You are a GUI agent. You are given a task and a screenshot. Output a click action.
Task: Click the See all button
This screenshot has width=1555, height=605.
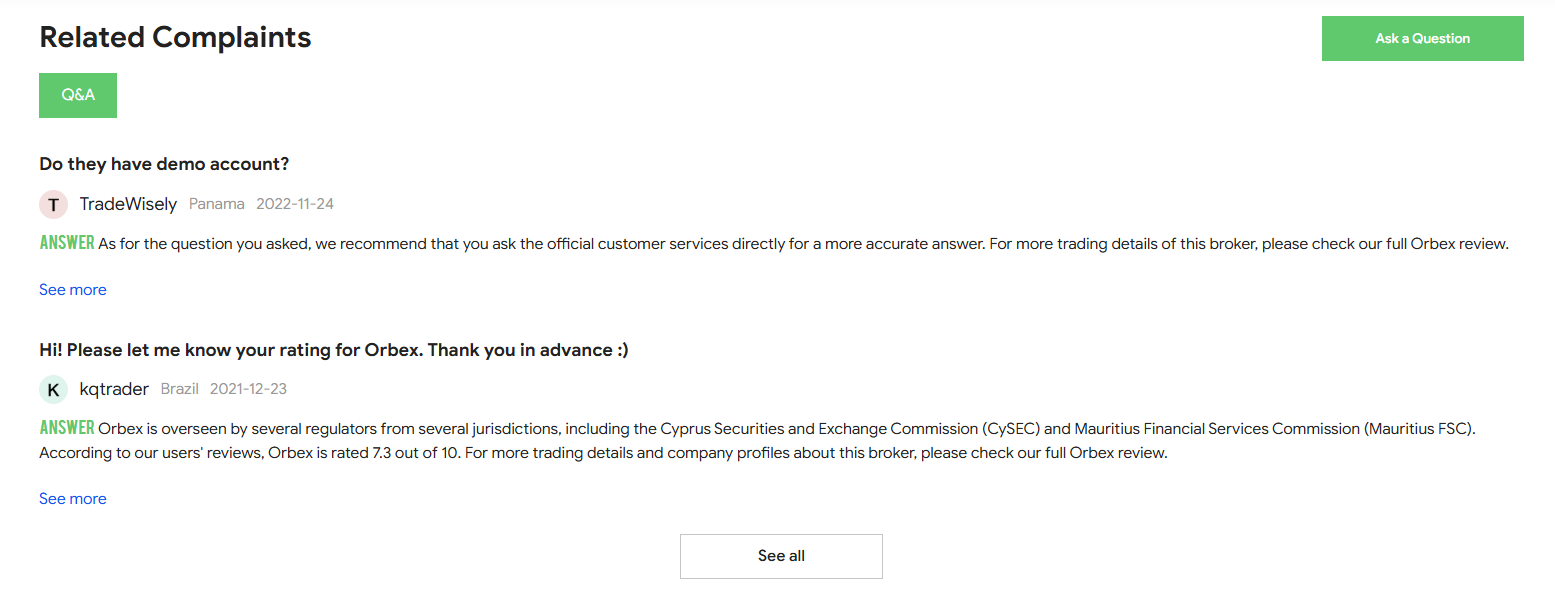click(x=781, y=556)
